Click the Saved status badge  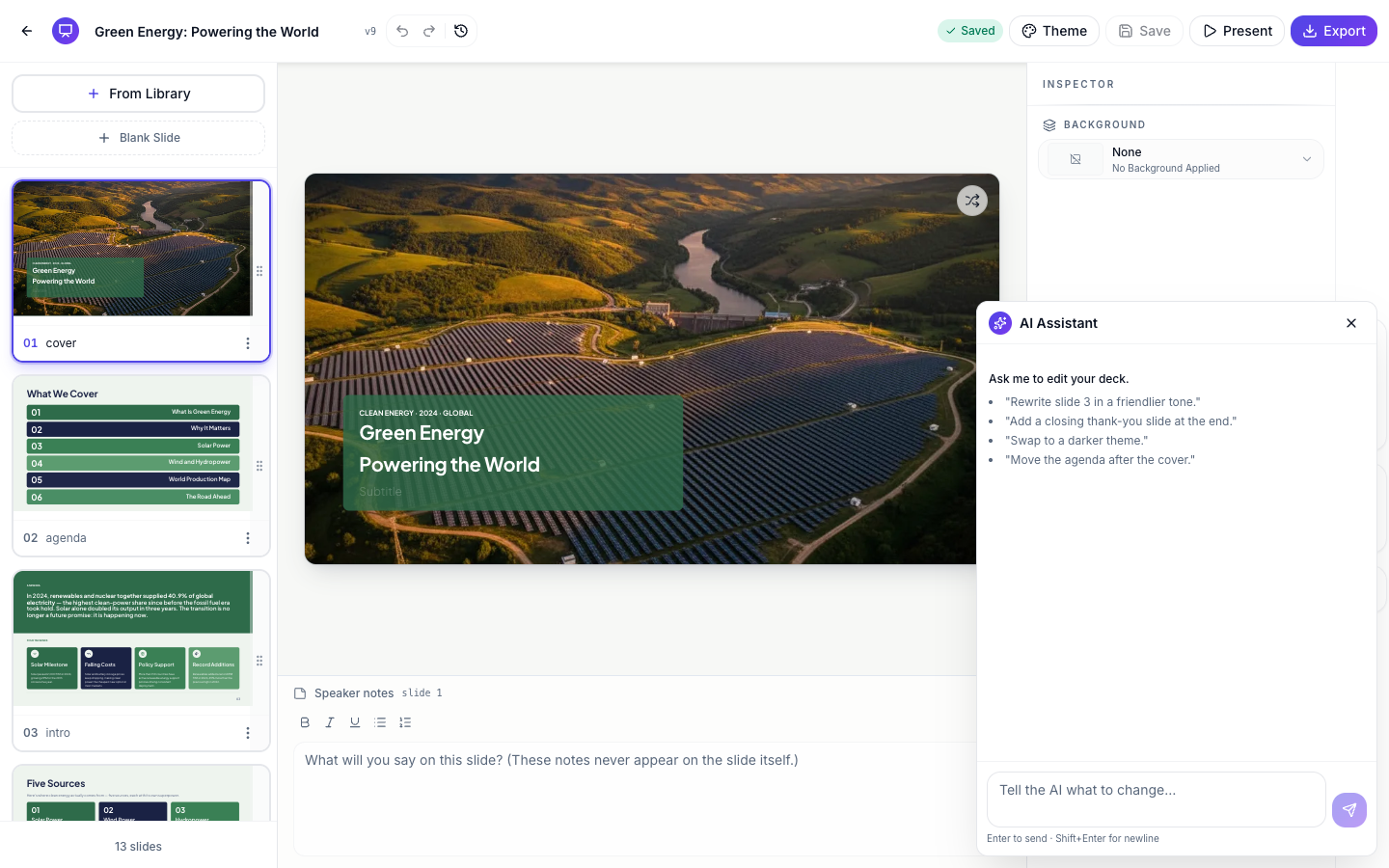click(970, 31)
